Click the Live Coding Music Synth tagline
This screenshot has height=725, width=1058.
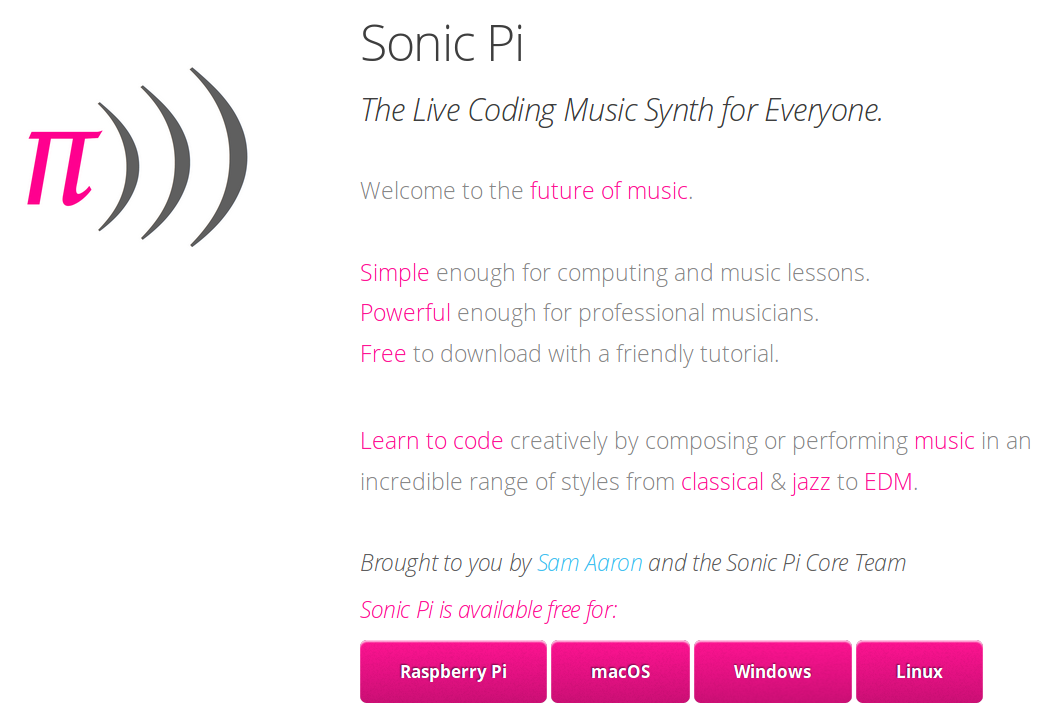click(621, 110)
